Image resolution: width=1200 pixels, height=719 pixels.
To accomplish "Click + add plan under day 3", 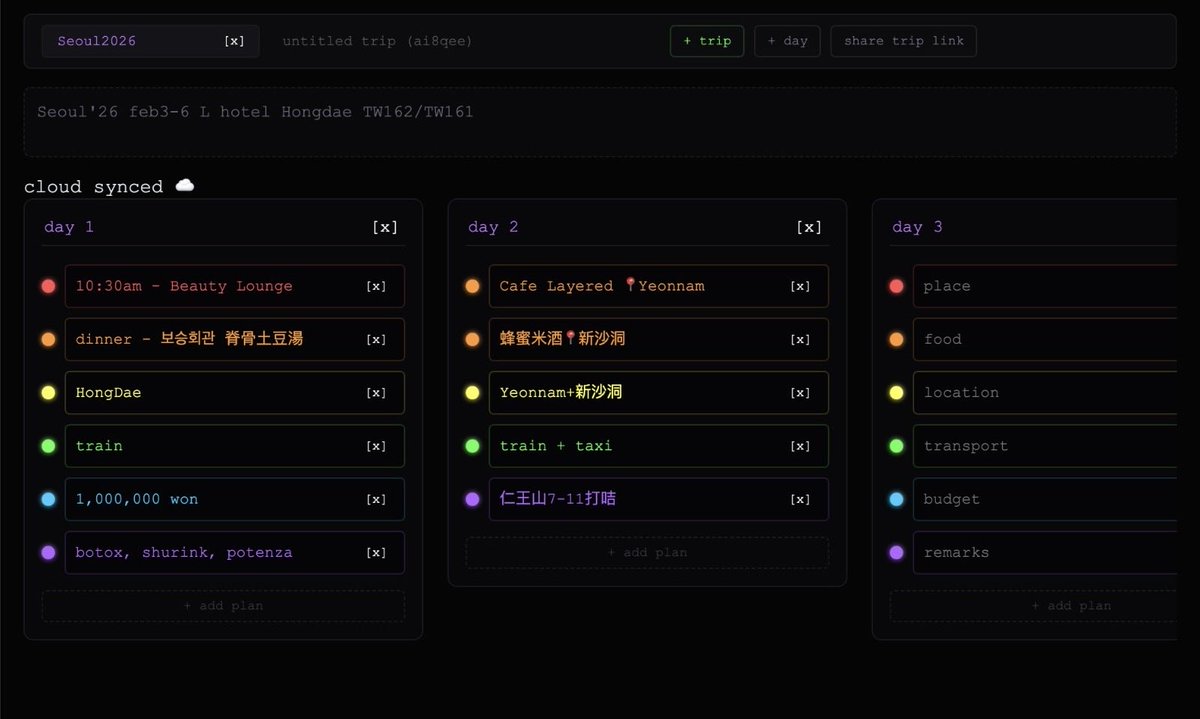I will tap(1033, 606).
